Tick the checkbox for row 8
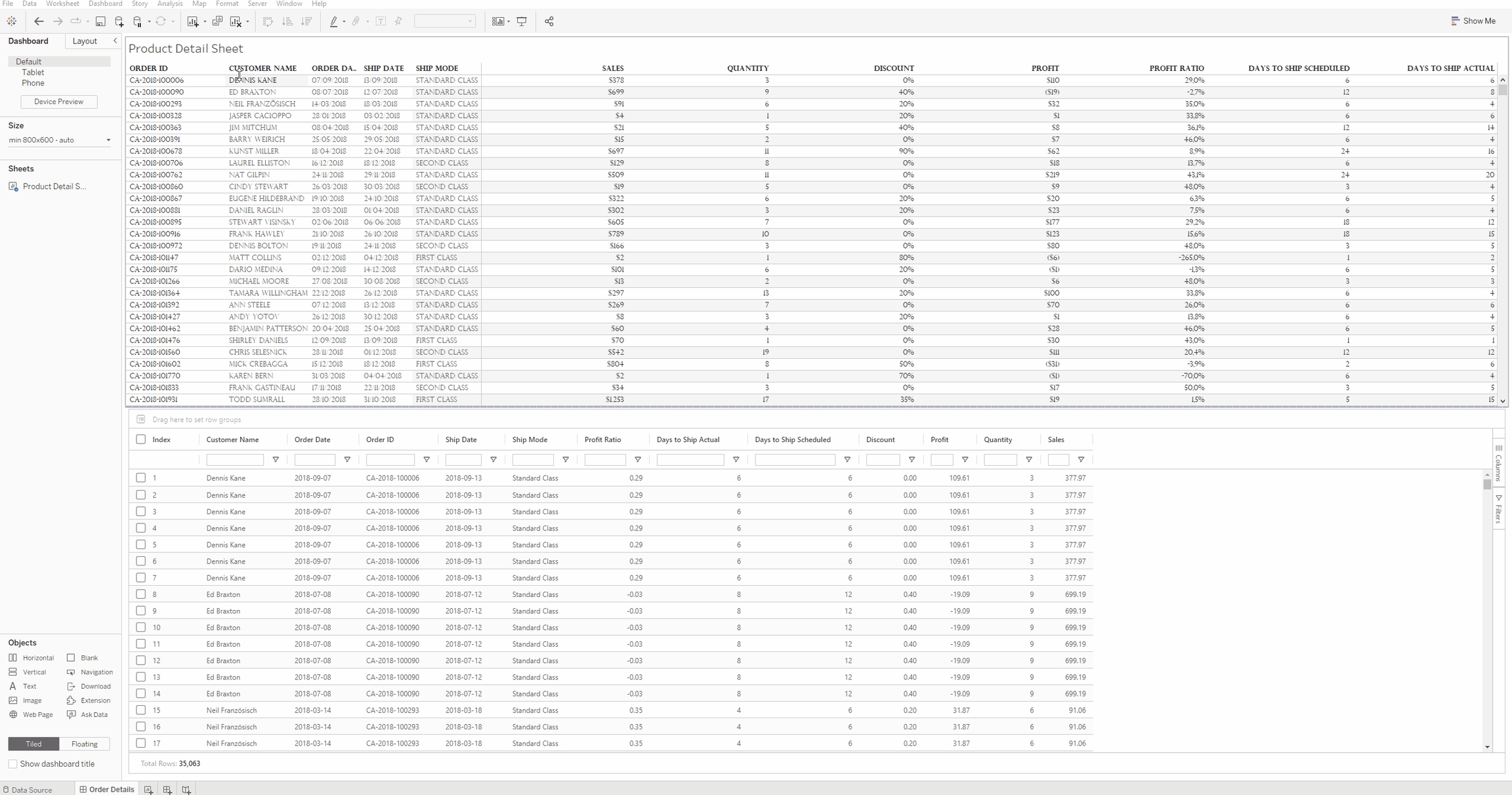The height and width of the screenshot is (795, 1512). 140,594
